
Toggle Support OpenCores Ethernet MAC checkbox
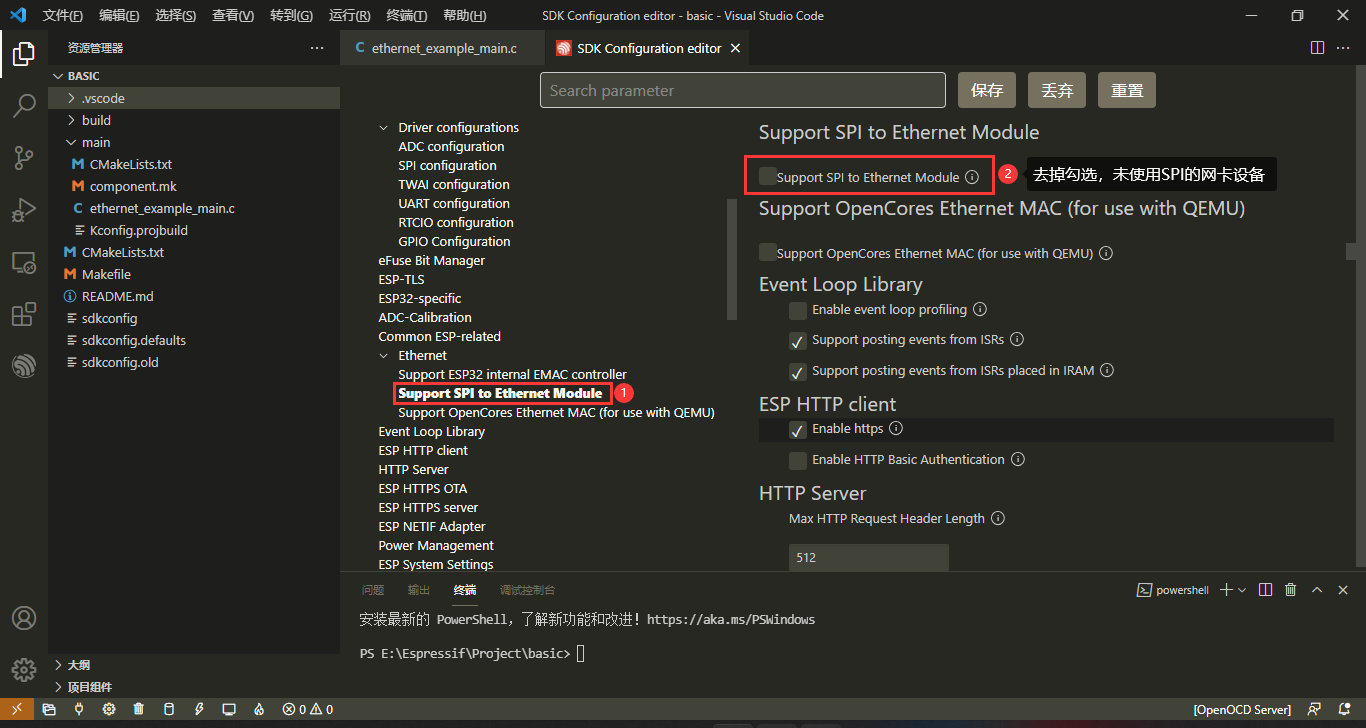(768, 252)
